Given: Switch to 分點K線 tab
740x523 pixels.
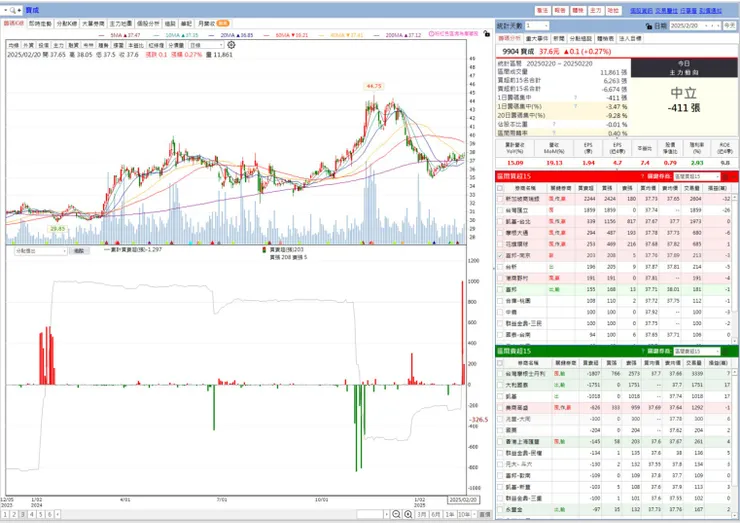Looking at the screenshot, I should click(x=67, y=24).
